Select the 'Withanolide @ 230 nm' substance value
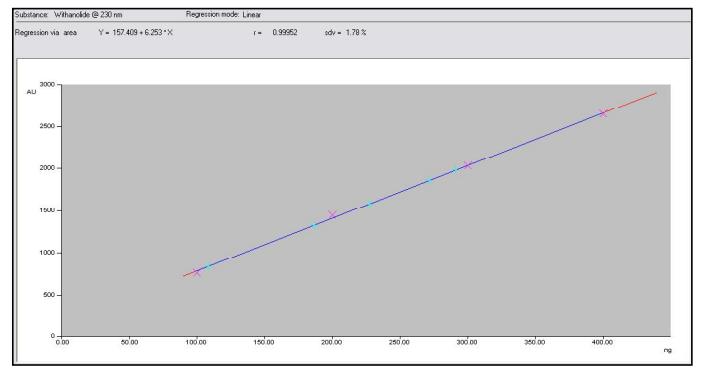 pos(88,14)
